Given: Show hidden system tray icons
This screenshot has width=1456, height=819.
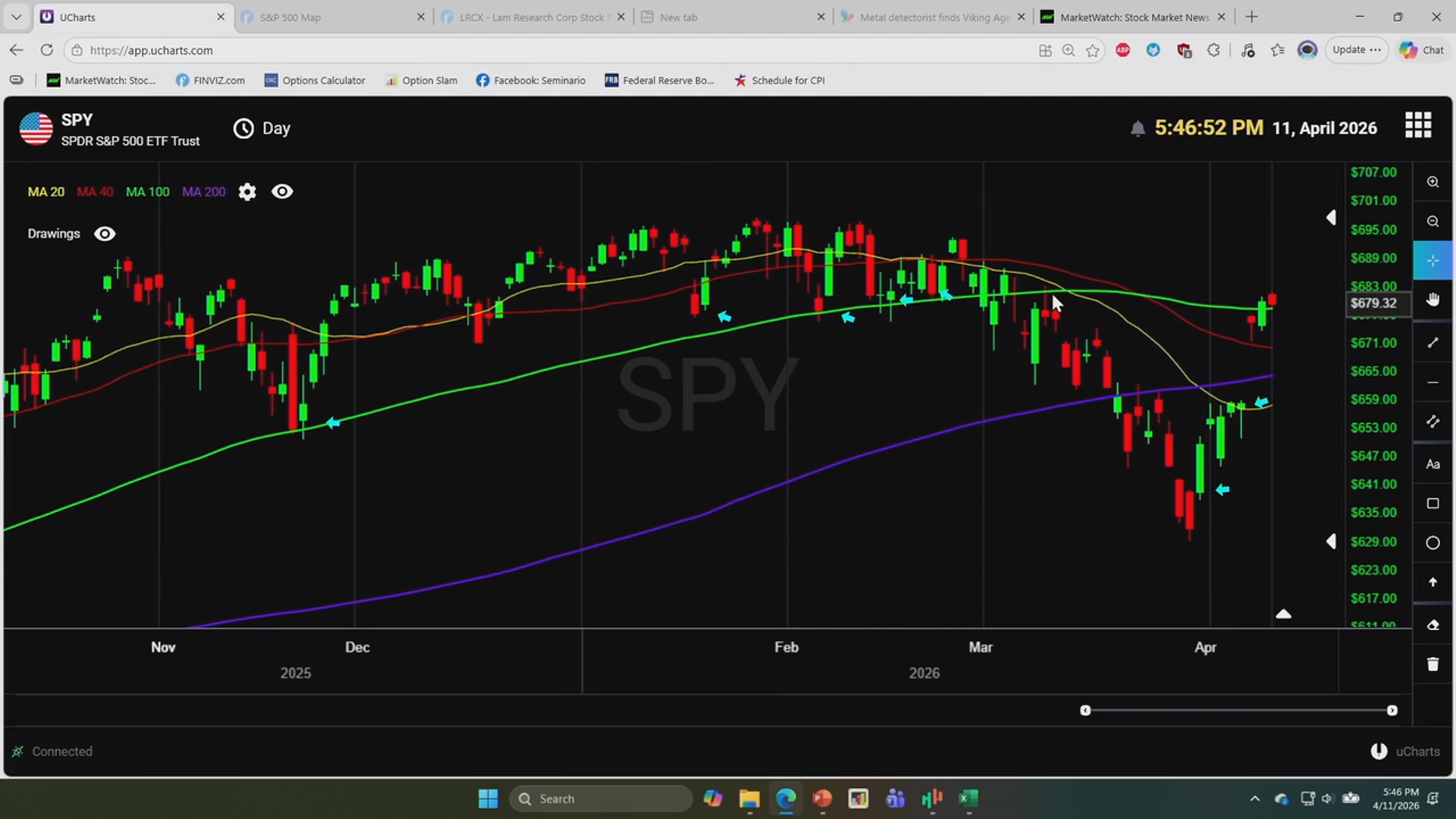Looking at the screenshot, I should (1254, 799).
